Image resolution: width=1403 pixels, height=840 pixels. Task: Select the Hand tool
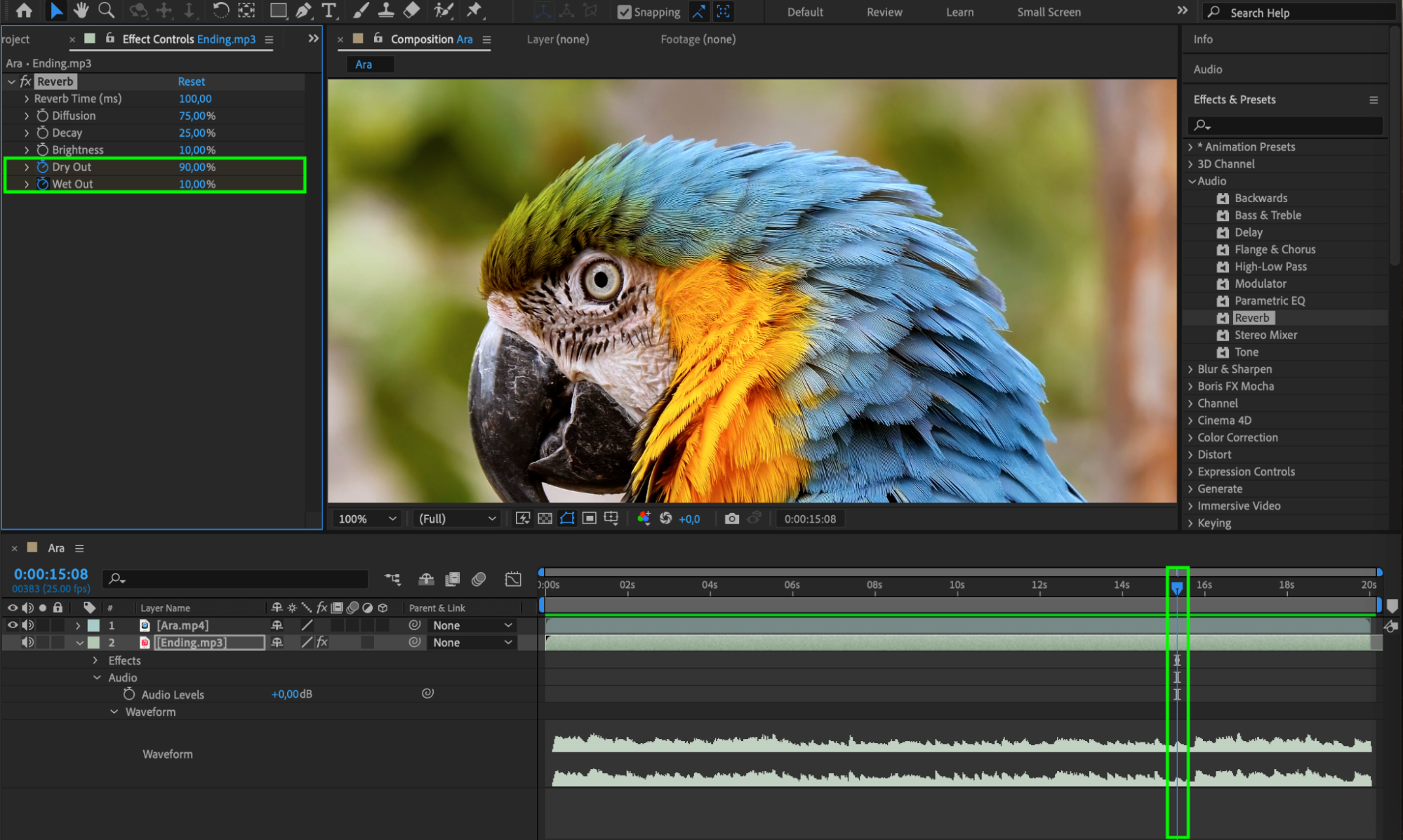(x=81, y=11)
